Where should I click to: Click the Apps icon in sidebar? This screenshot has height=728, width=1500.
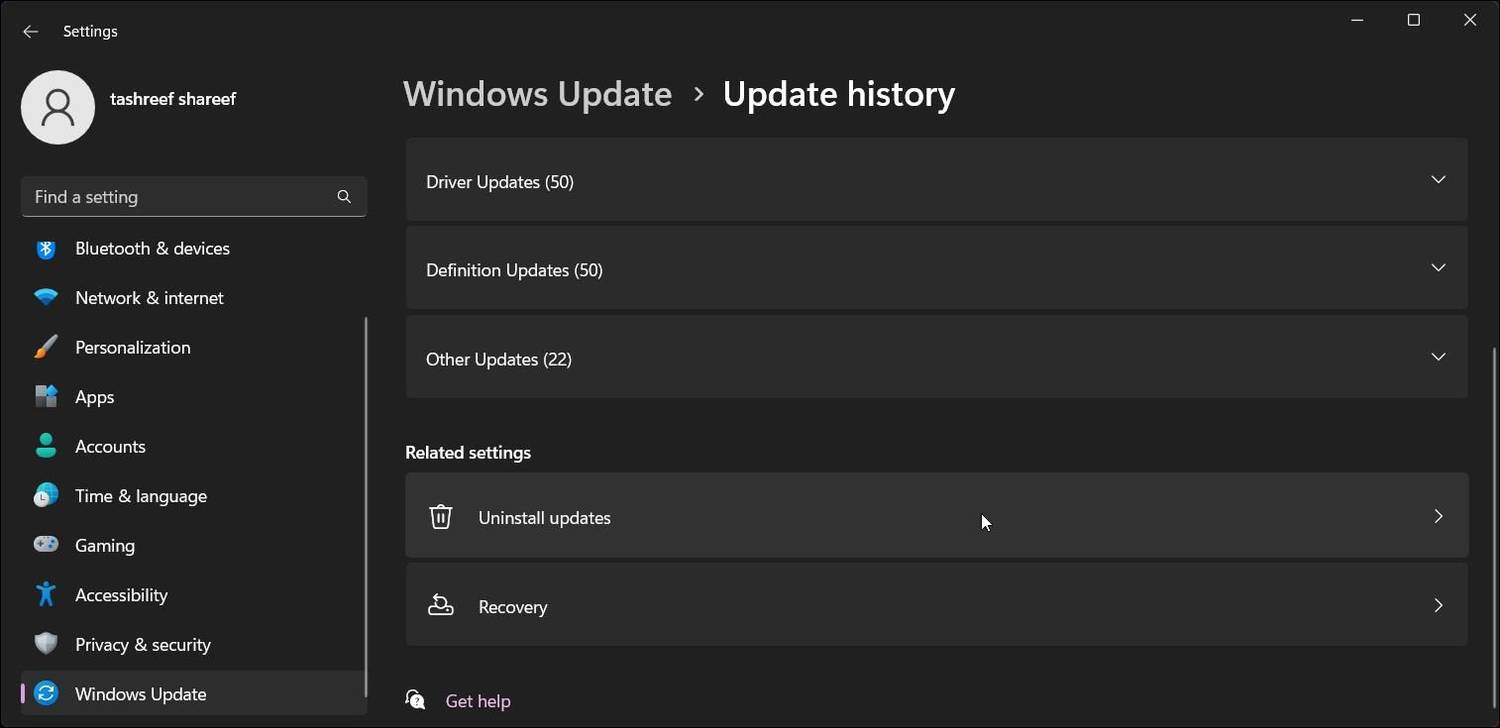pyautogui.click(x=46, y=397)
